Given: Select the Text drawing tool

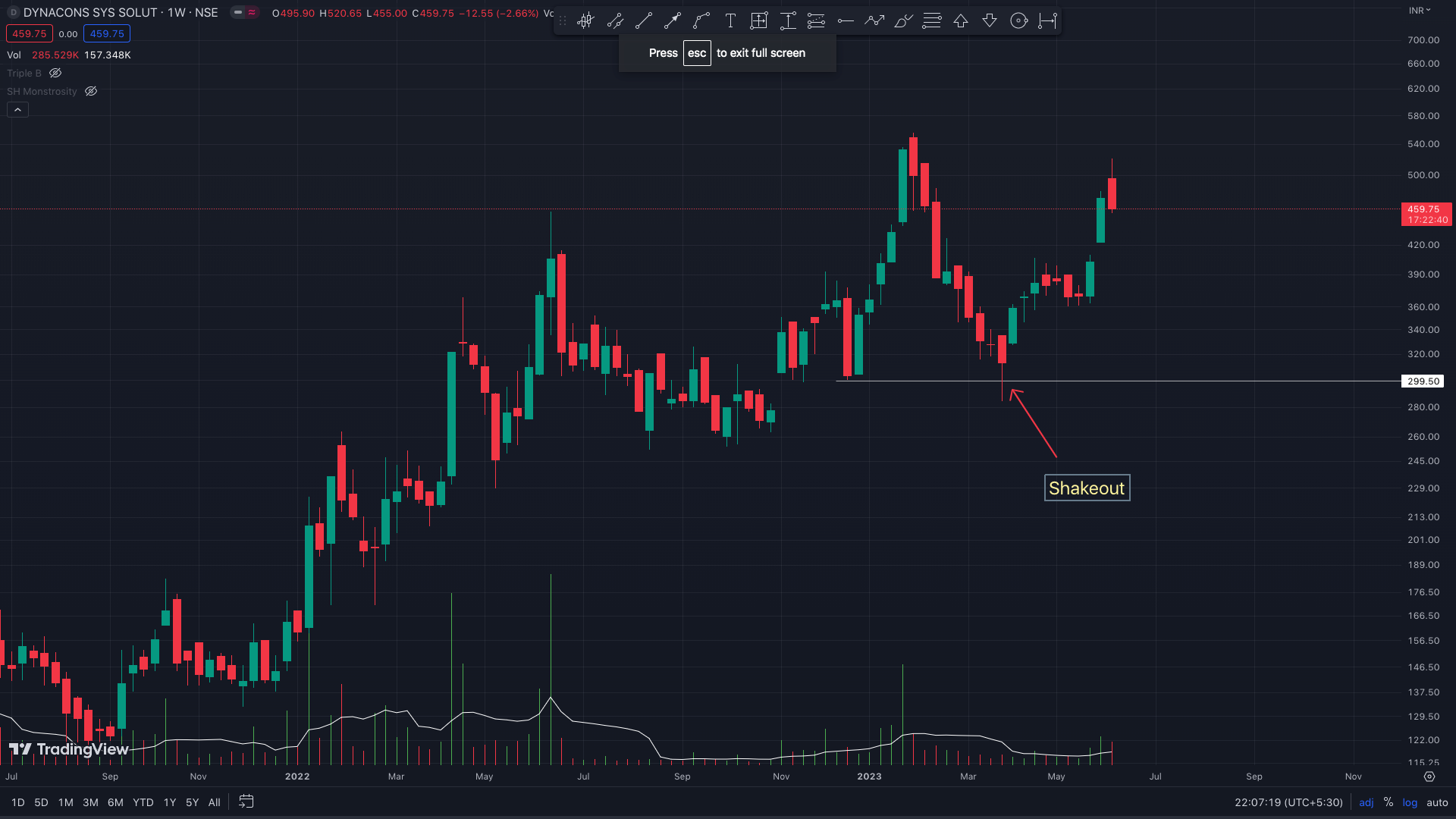Looking at the screenshot, I should pos(730,21).
